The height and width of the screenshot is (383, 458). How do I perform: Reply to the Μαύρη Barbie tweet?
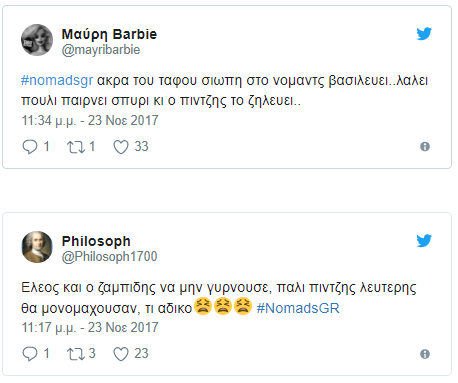30,147
